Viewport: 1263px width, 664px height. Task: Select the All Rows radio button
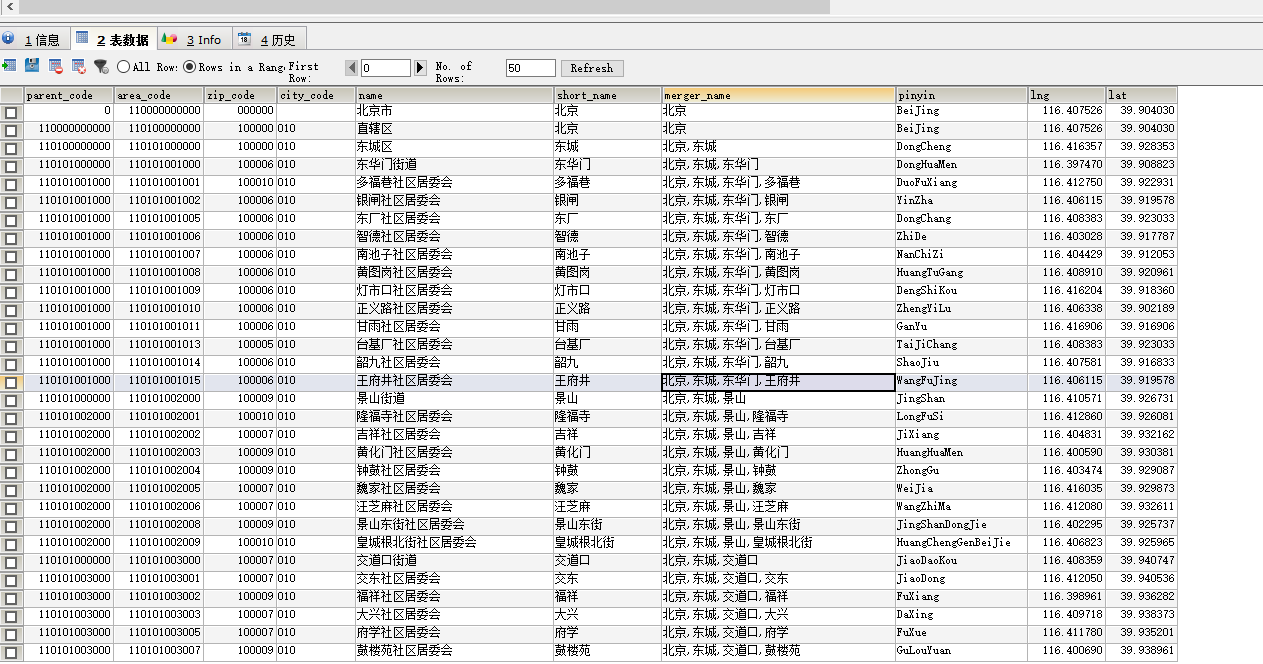click(x=122, y=68)
